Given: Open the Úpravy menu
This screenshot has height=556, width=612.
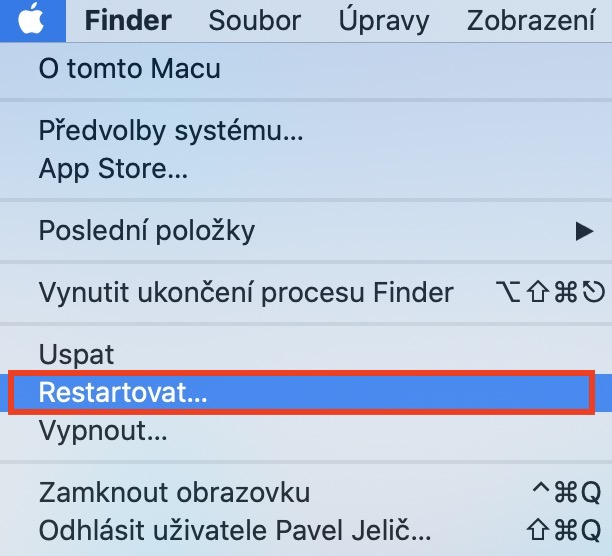Looking at the screenshot, I should point(384,20).
